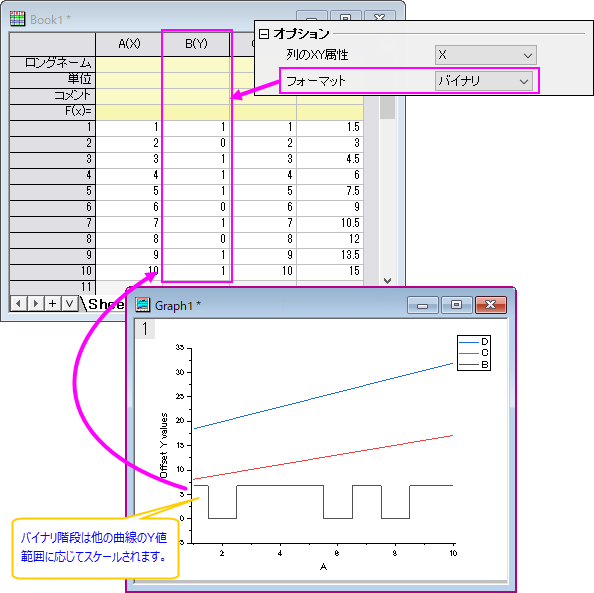Click legend entry C in graph
The width and height of the screenshot is (594, 593).
point(474,353)
